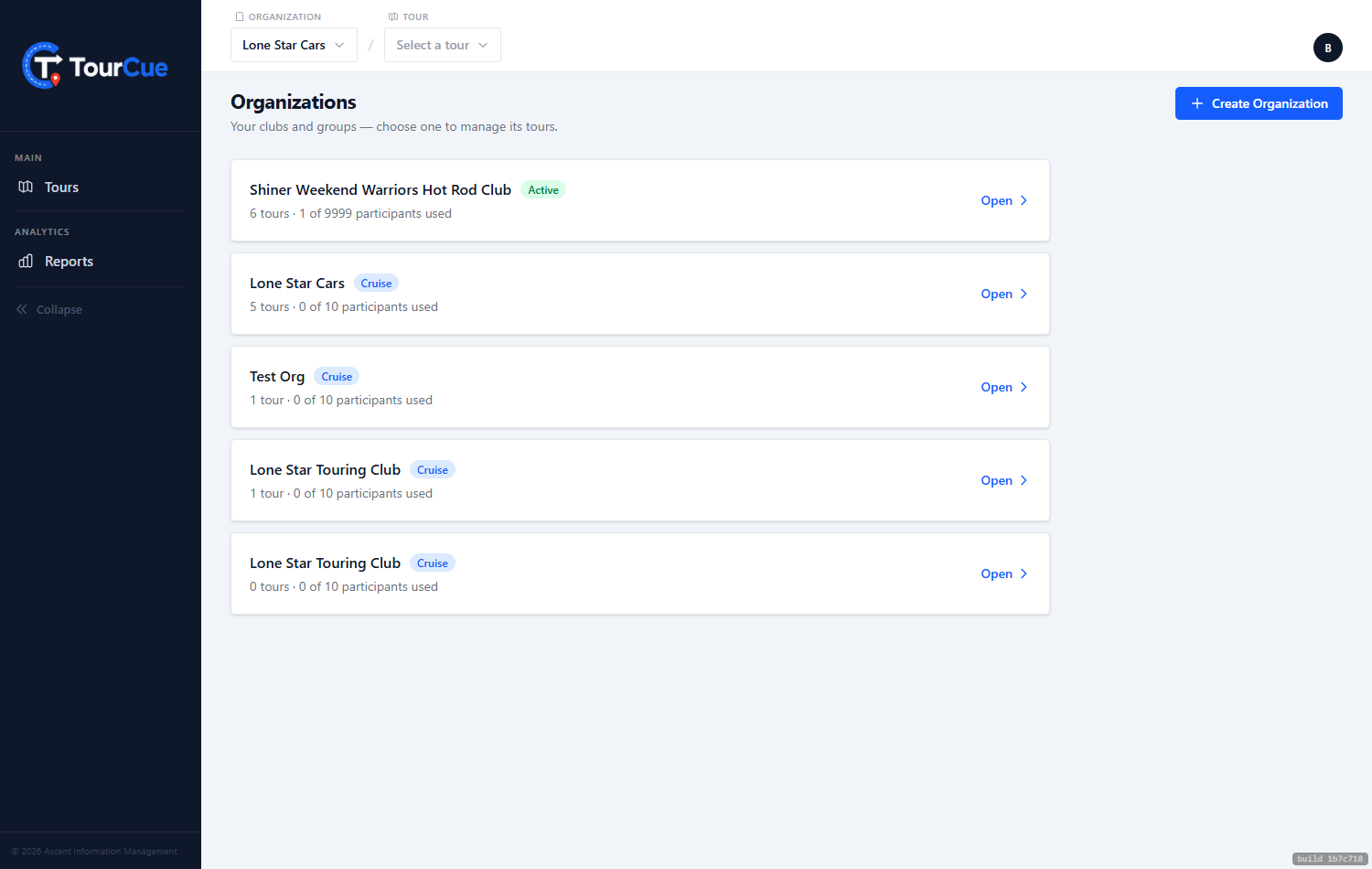1372x869 pixels.
Task: Open the Tours map icon in sidebar
Action: point(26,187)
